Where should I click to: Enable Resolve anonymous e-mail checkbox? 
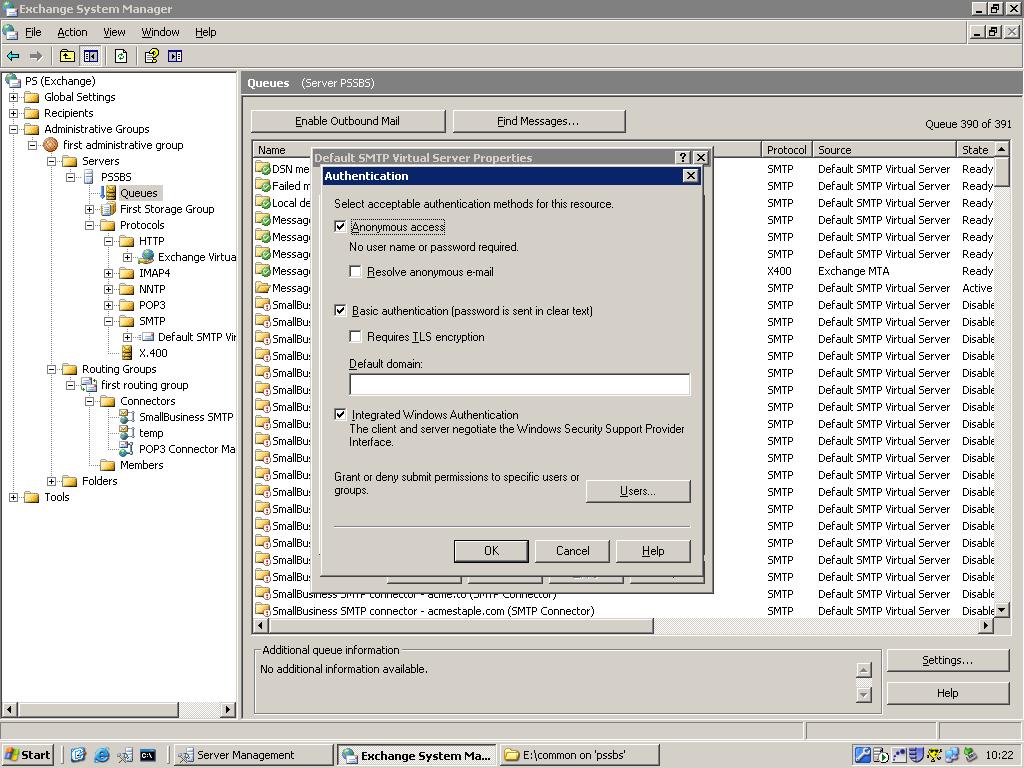(x=355, y=271)
